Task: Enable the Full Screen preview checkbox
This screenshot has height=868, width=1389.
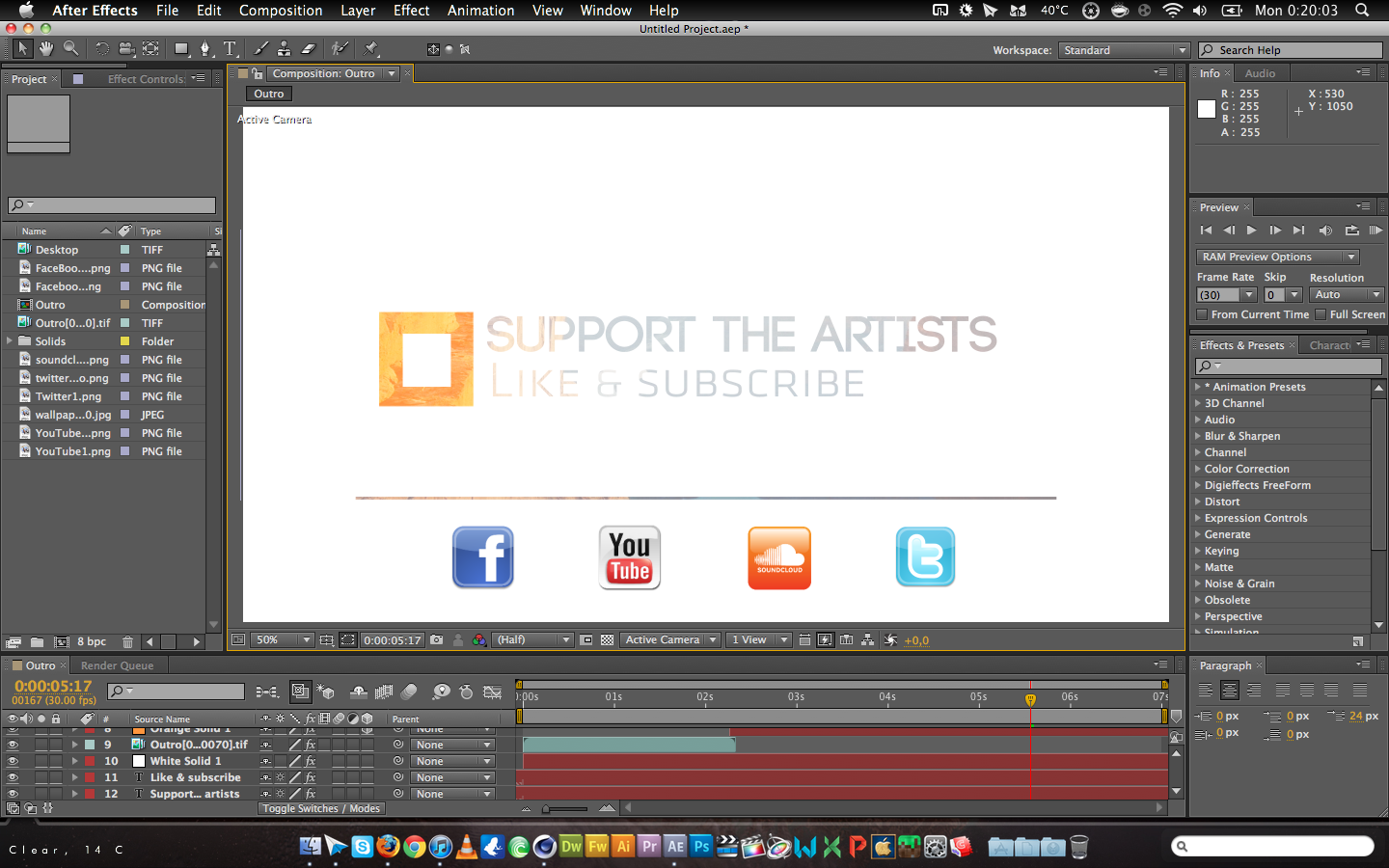Action: pyautogui.click(x=1321, y=314)
